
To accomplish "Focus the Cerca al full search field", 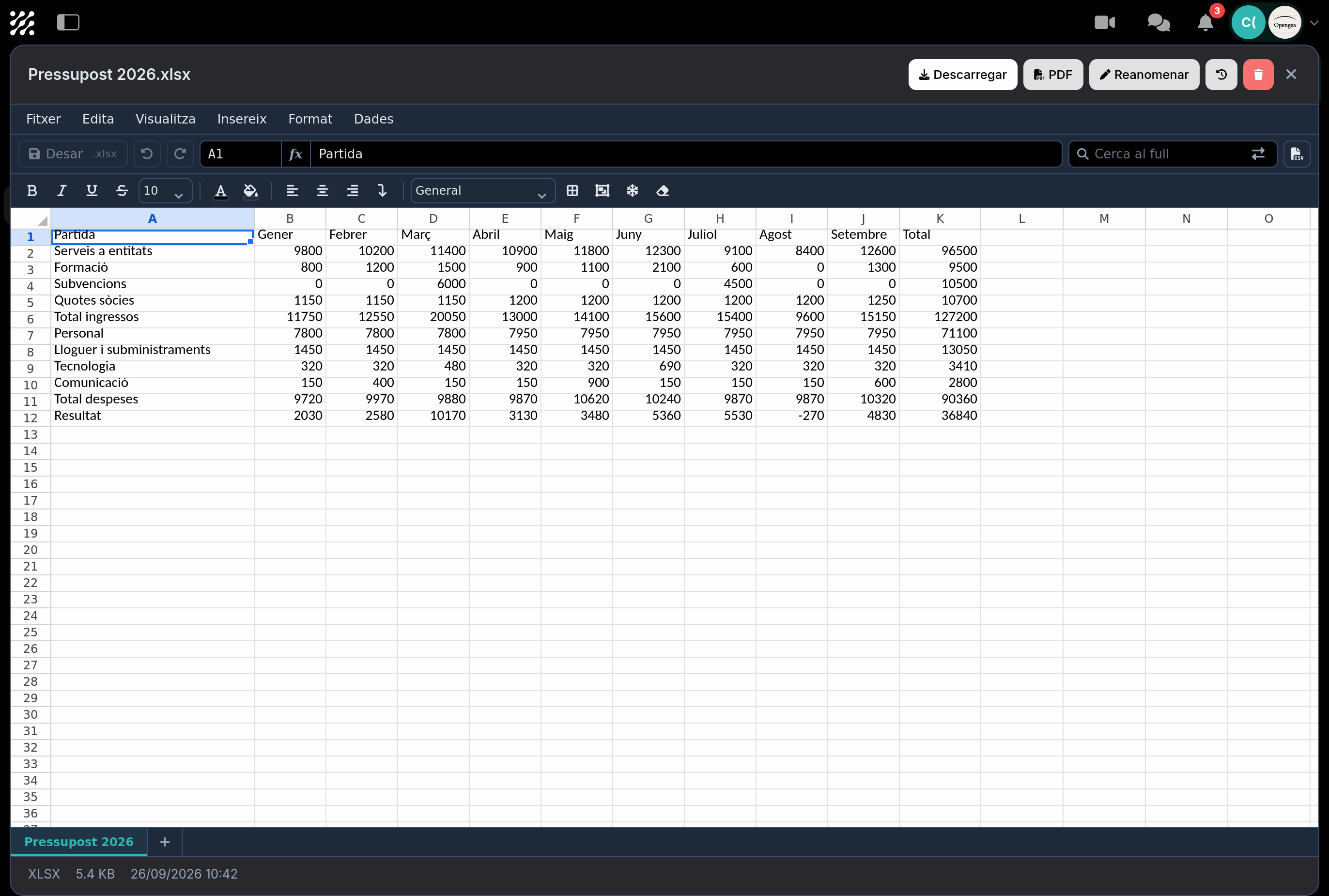I will coord(1166,154).
